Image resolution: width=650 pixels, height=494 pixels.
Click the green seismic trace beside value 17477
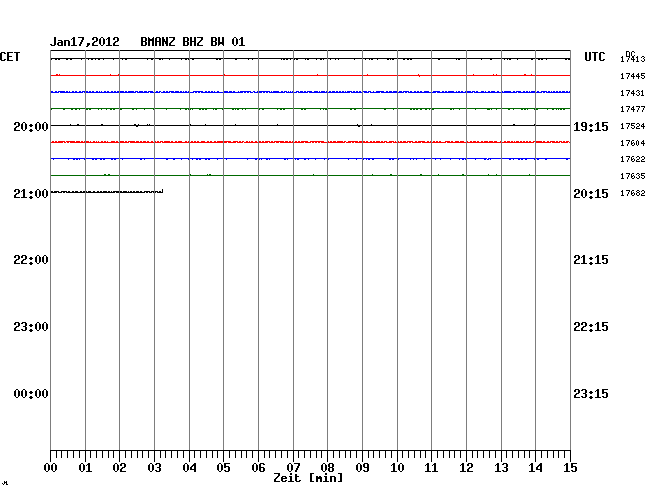pyautogui.click(x=310, y=109)
